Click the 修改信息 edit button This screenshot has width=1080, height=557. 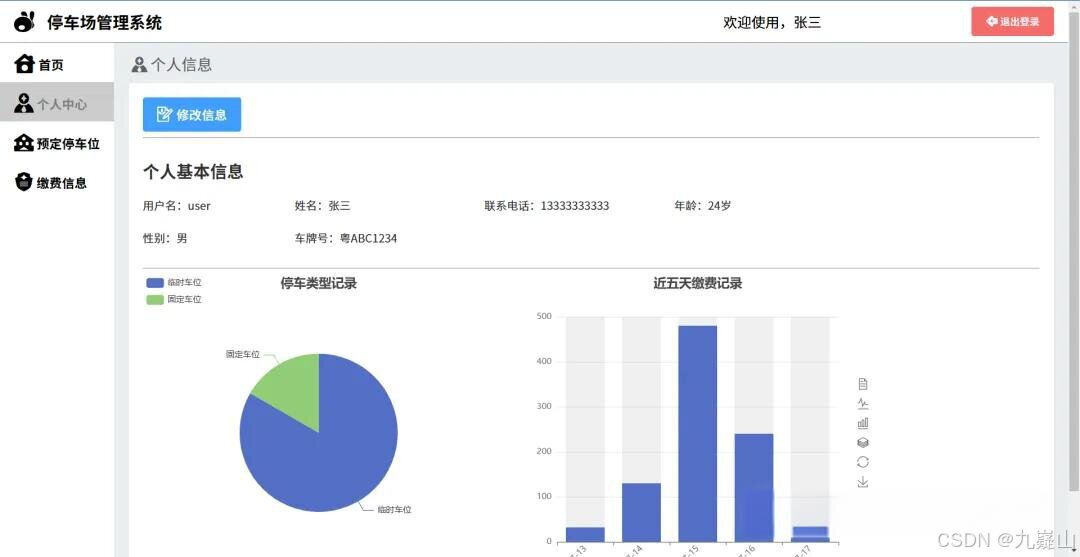point(192,114)
